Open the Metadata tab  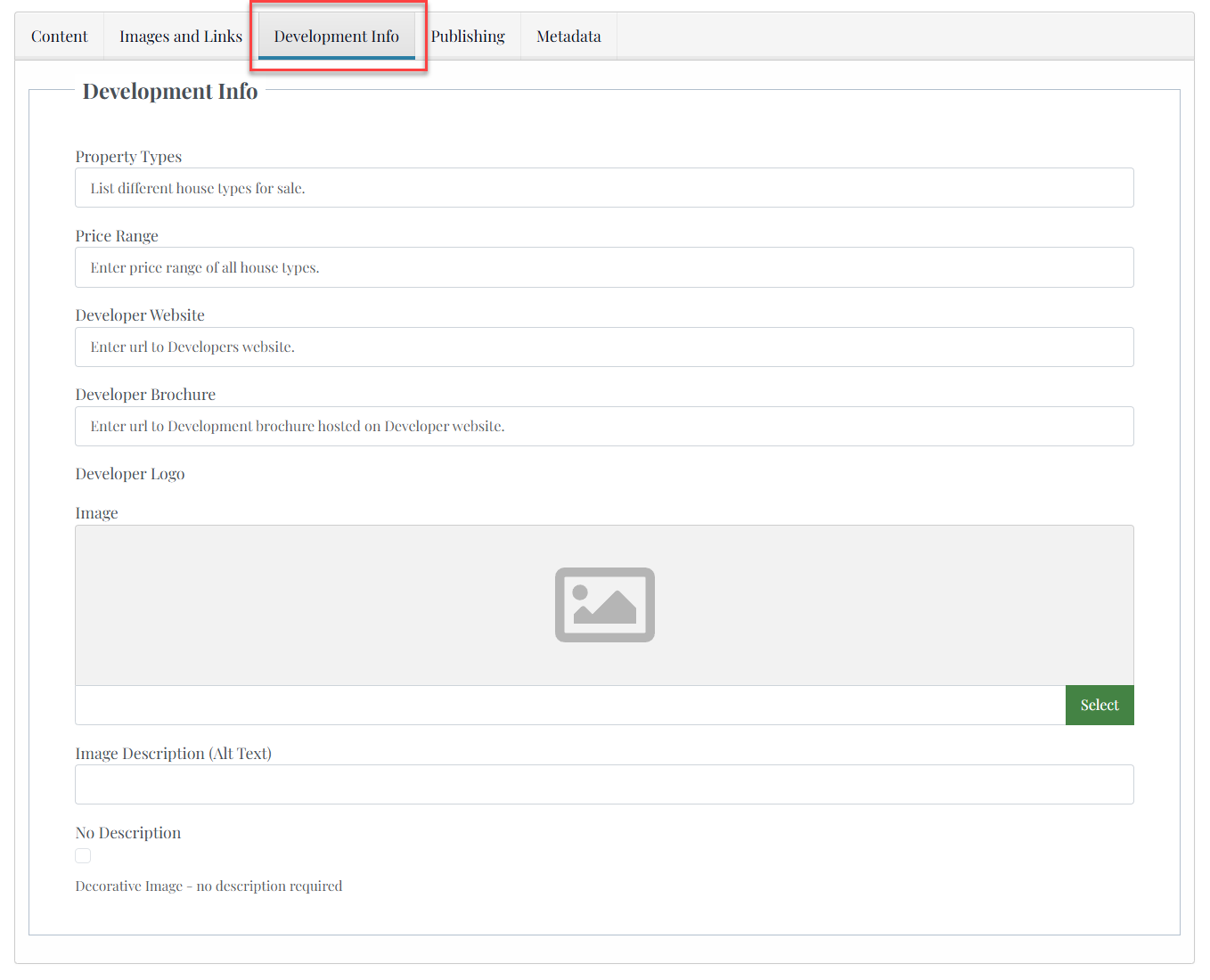pyautogui.click(x=568, y=37)
